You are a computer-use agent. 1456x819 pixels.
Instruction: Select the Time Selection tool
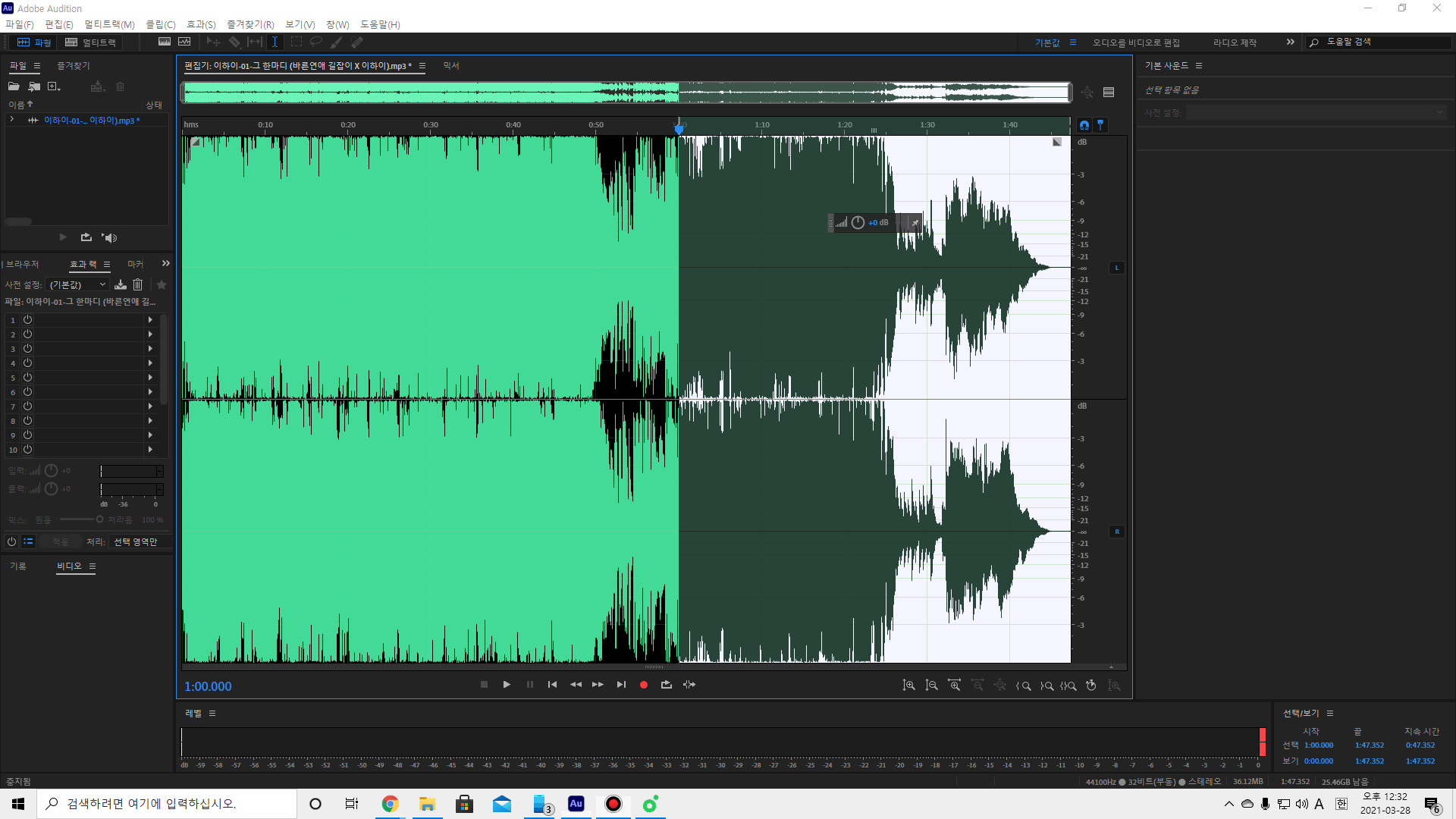(275, 42)
